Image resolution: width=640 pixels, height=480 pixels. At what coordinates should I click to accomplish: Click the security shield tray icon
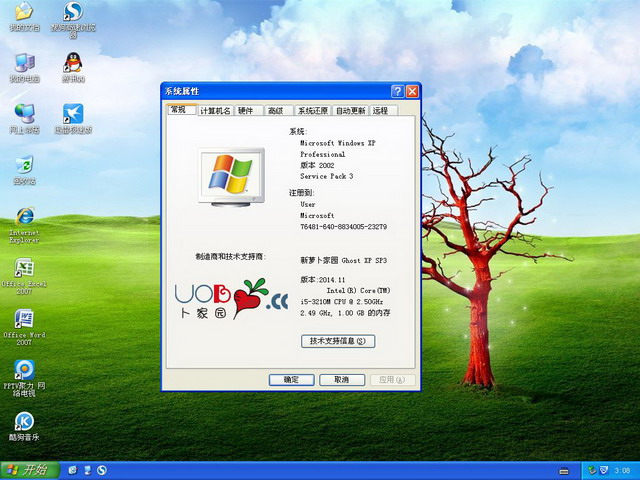click(604, 471)
